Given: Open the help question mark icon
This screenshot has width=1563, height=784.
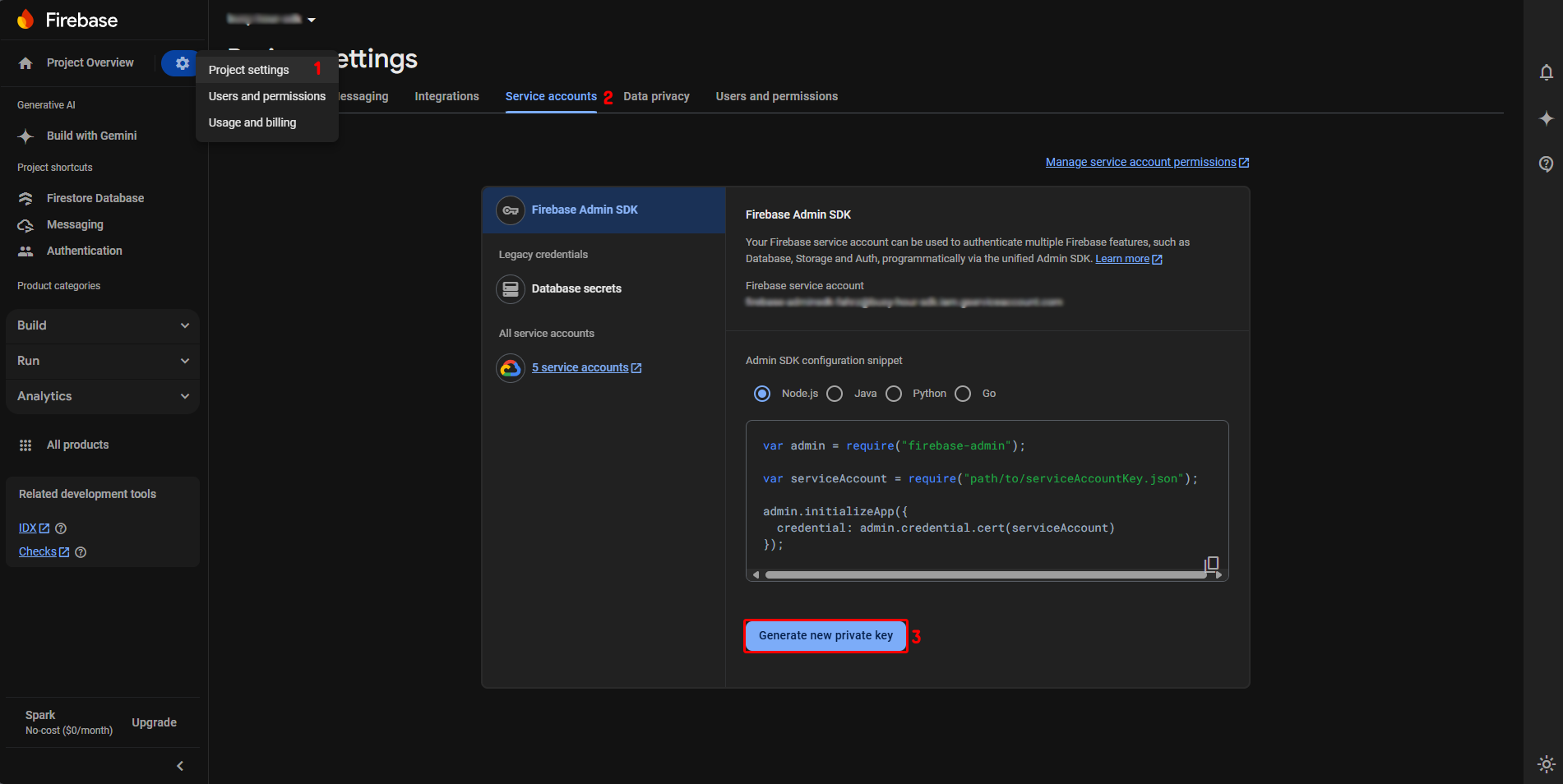Looking at the screenshot, I should click(x=1546, y=164).
